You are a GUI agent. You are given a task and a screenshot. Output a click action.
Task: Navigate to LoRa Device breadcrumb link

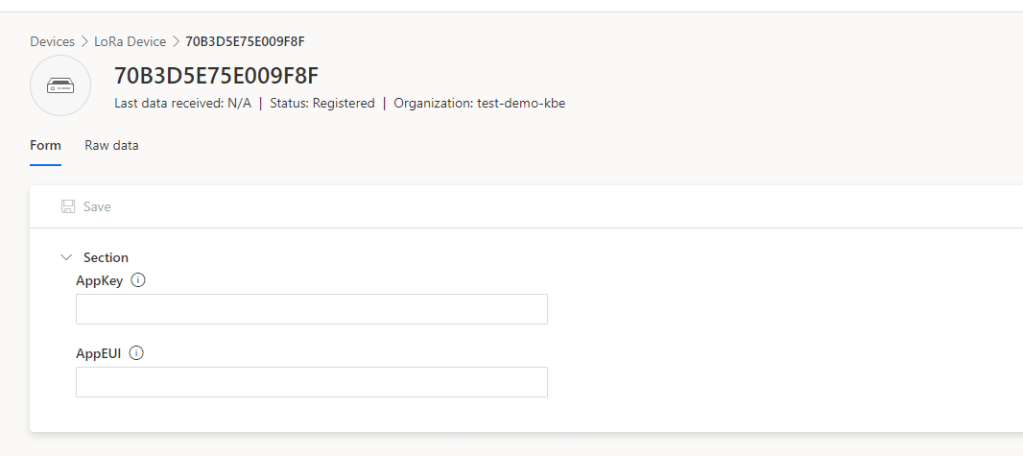(129, 41)
